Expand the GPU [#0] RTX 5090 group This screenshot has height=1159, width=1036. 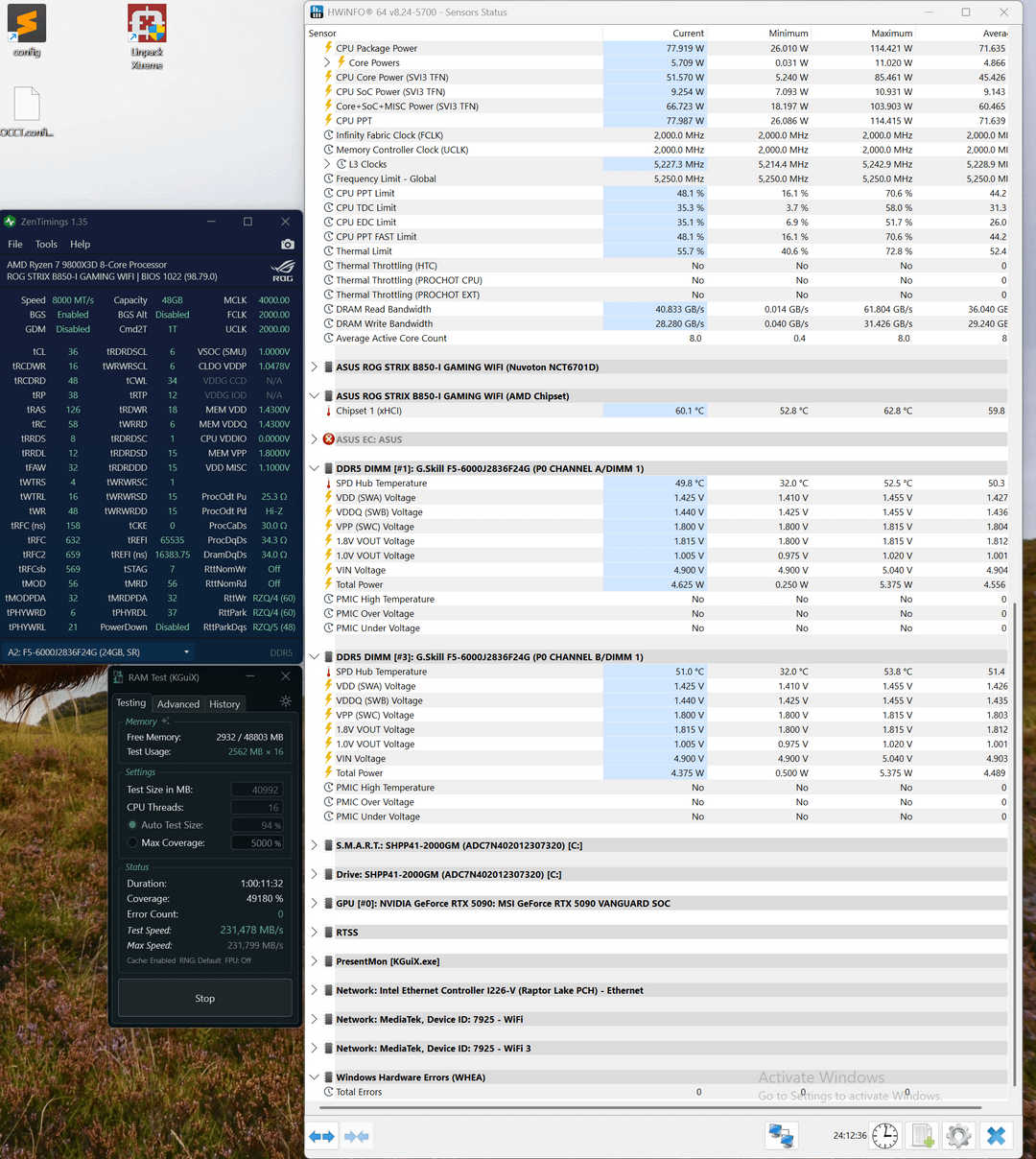(315, 903)
